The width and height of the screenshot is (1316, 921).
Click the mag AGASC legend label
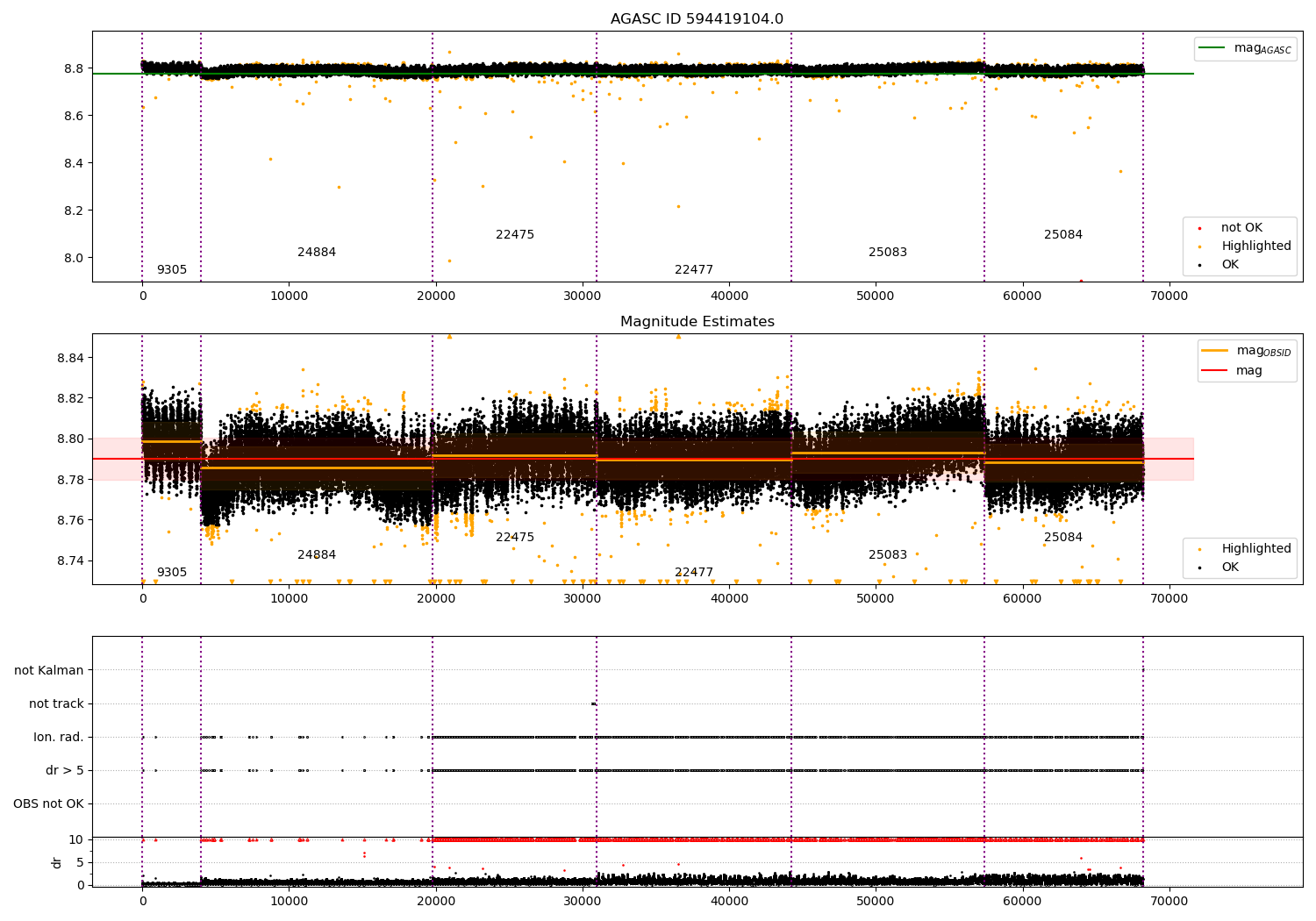click(x=1262, y=48)
